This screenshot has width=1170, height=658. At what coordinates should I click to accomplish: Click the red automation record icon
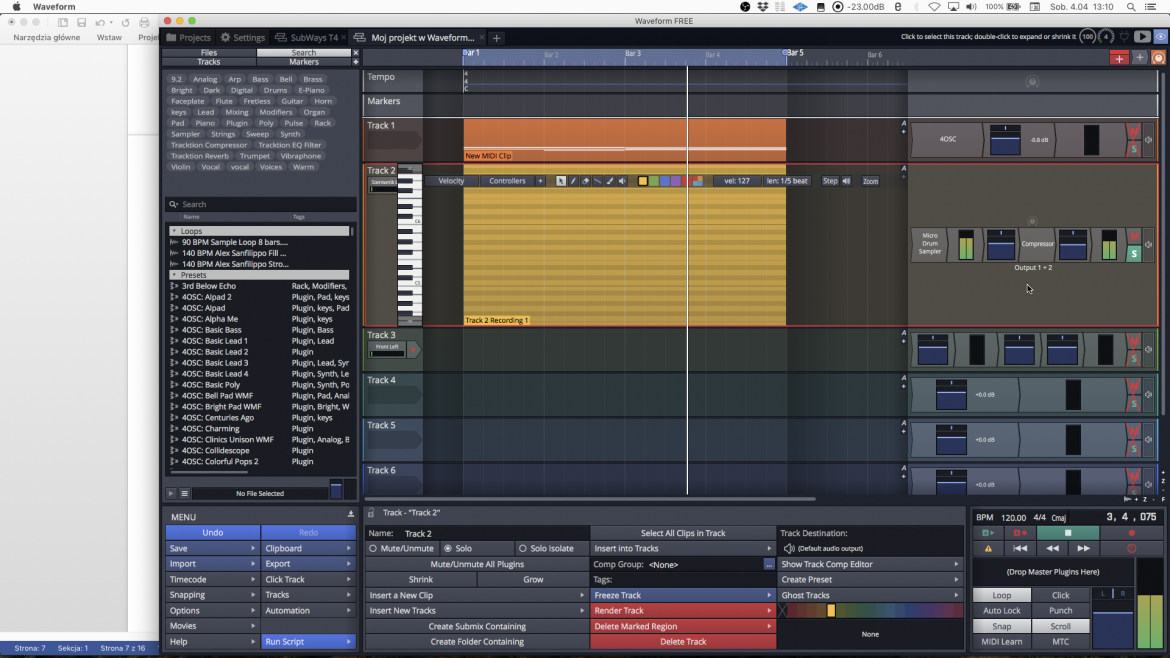[x=1020, y=533]
